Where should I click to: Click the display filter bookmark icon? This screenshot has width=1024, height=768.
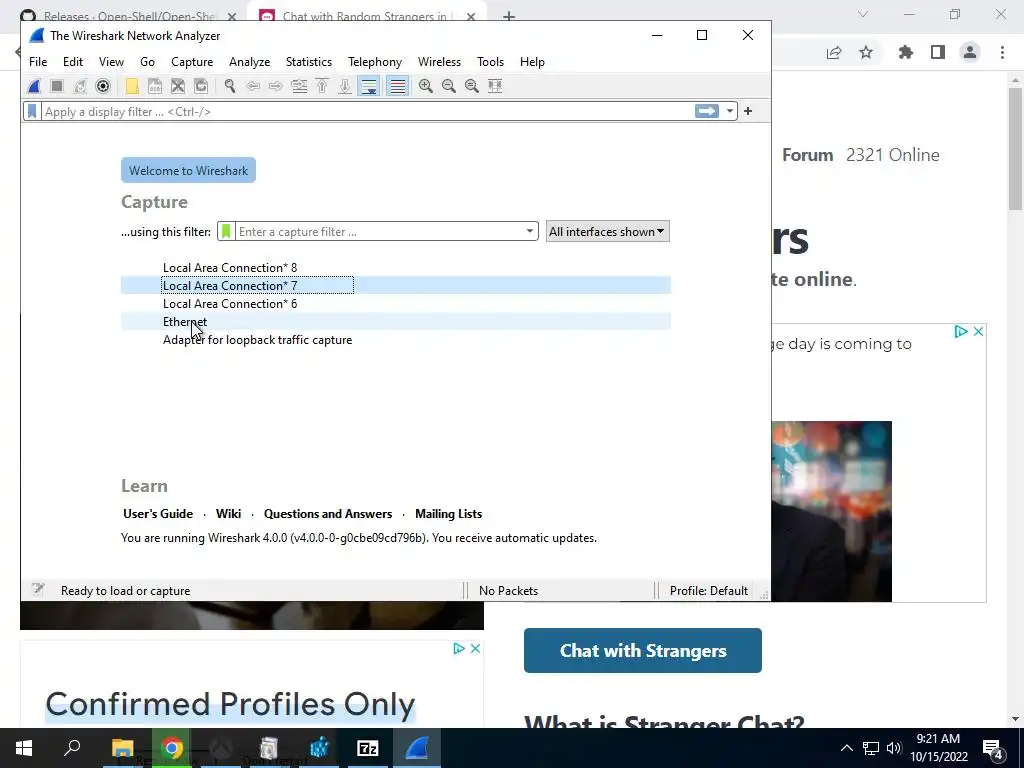tap(32, 111)
